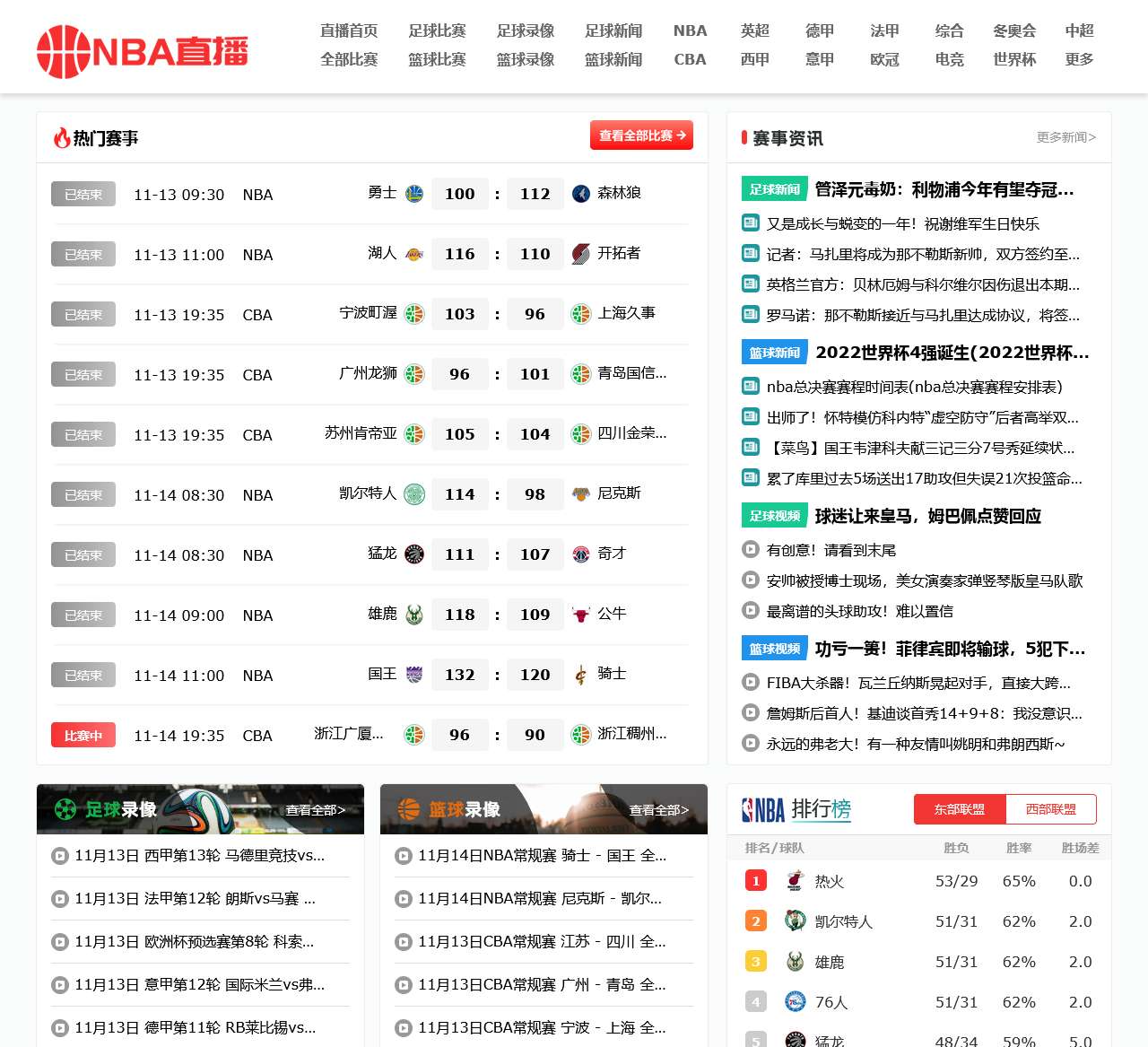Viewport: 1148px width, 1047px height.
Task: Click the 热火 logo in rankings
Action: click(x=796, y=880)
